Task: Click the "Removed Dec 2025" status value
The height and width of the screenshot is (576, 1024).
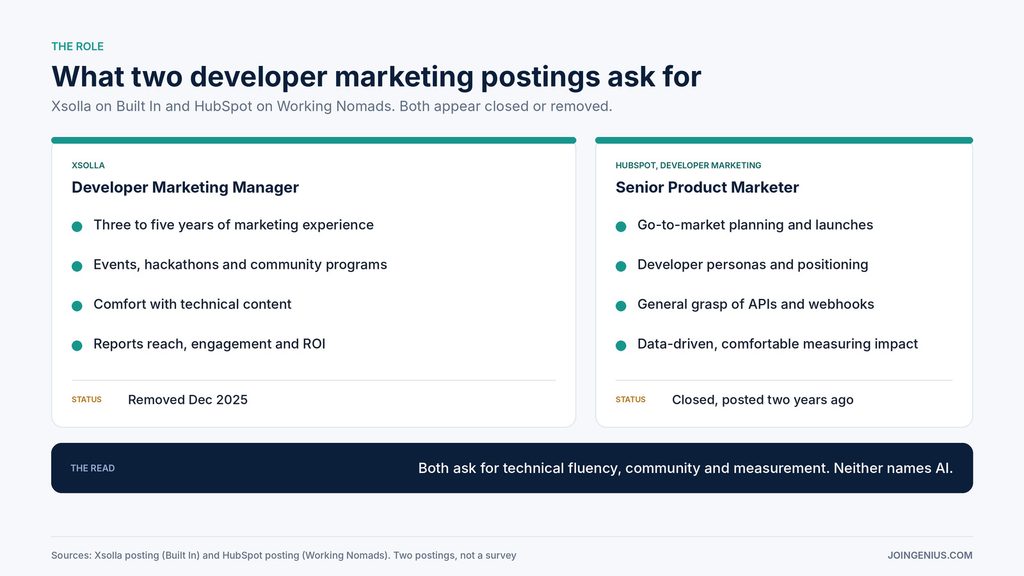Action: pyautogui.click(x=187, y=400)
